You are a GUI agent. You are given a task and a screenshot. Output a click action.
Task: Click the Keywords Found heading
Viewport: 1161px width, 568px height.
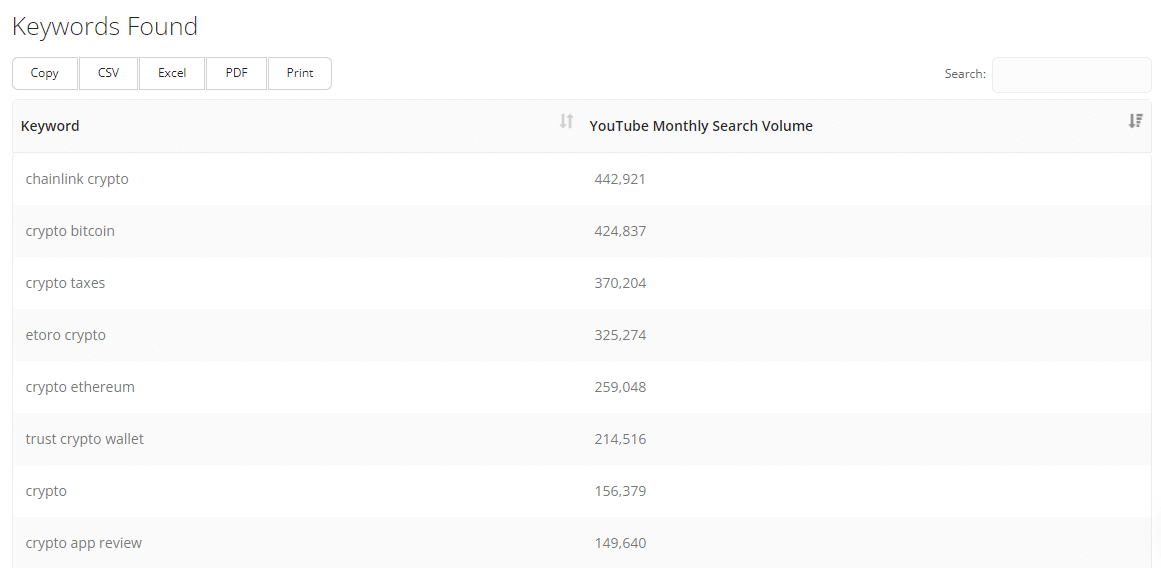(105, 27)
